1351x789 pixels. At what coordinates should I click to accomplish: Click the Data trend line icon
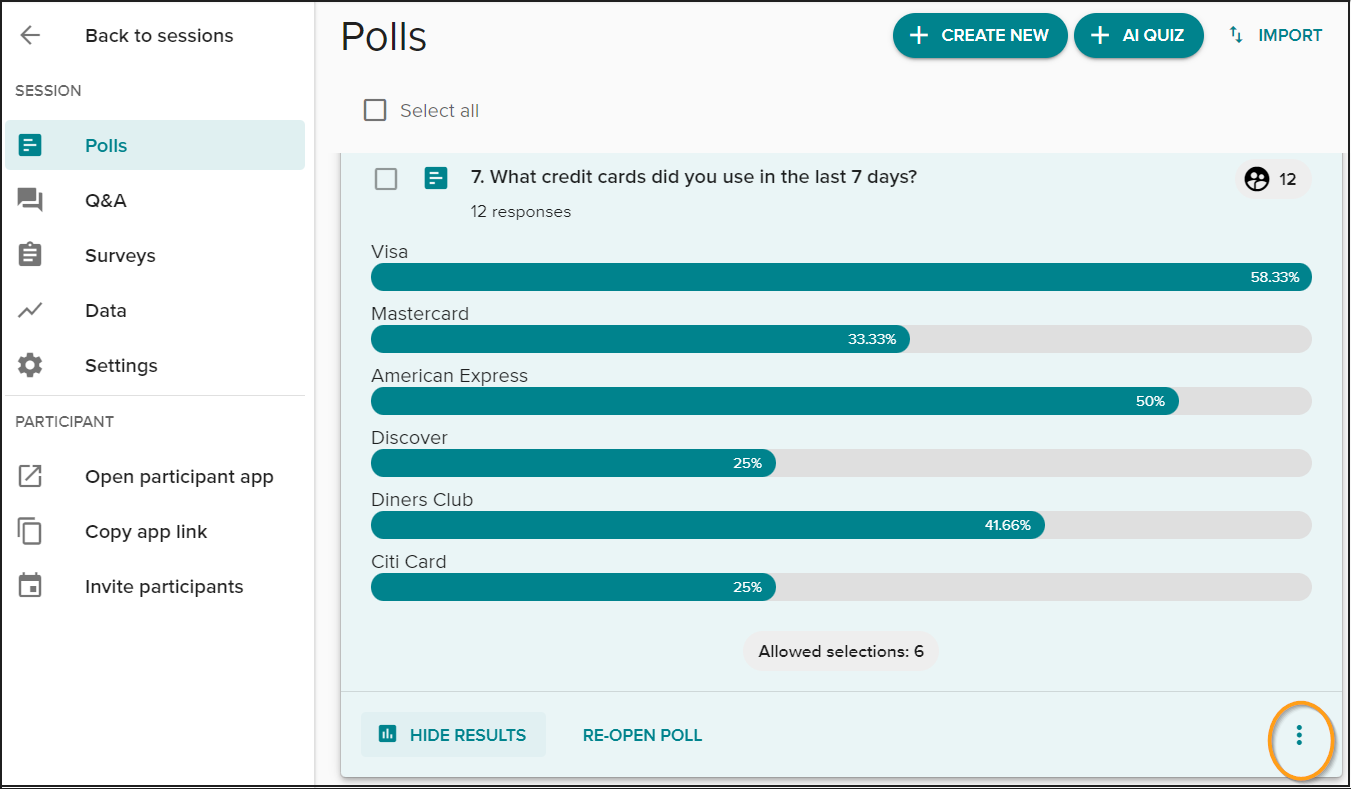pos(30,310)
